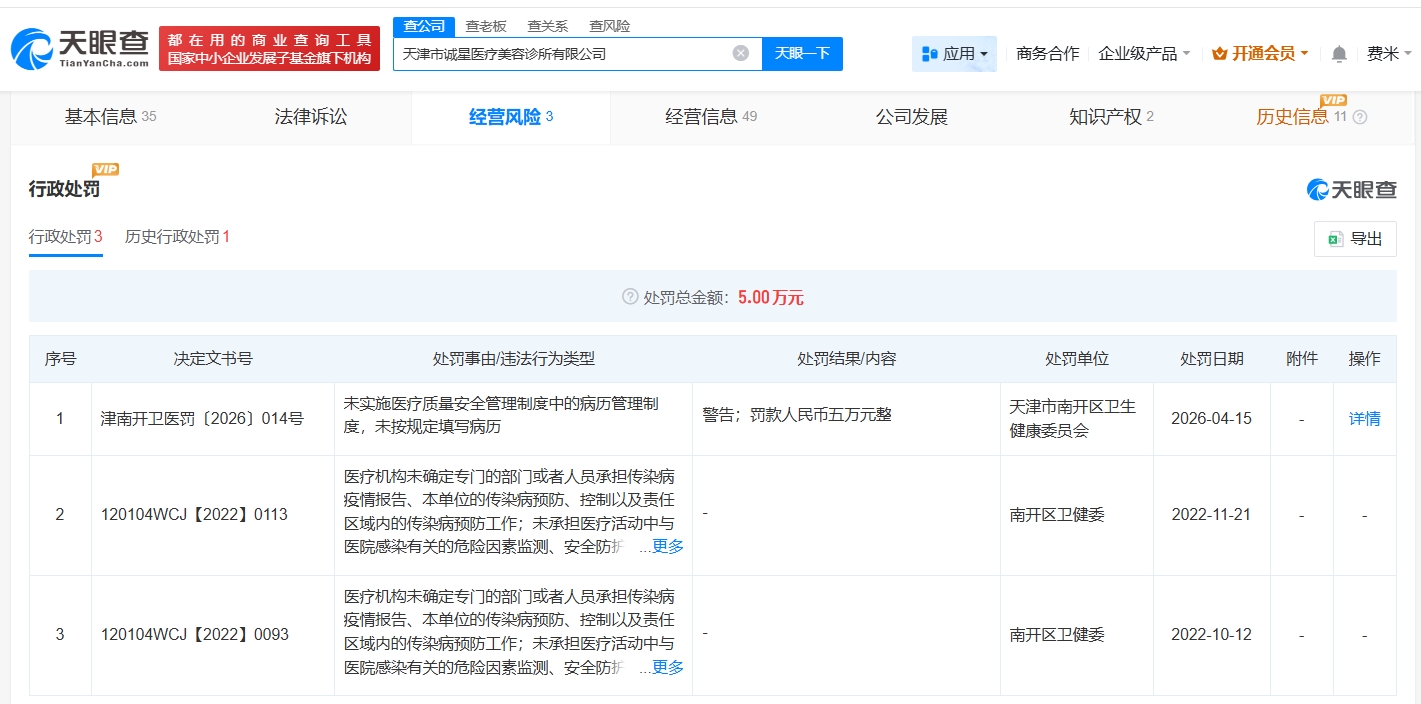Click the help question icon beside 历史信息
The width and height of the screenshot is (1421, 704).
[1359, 118]
